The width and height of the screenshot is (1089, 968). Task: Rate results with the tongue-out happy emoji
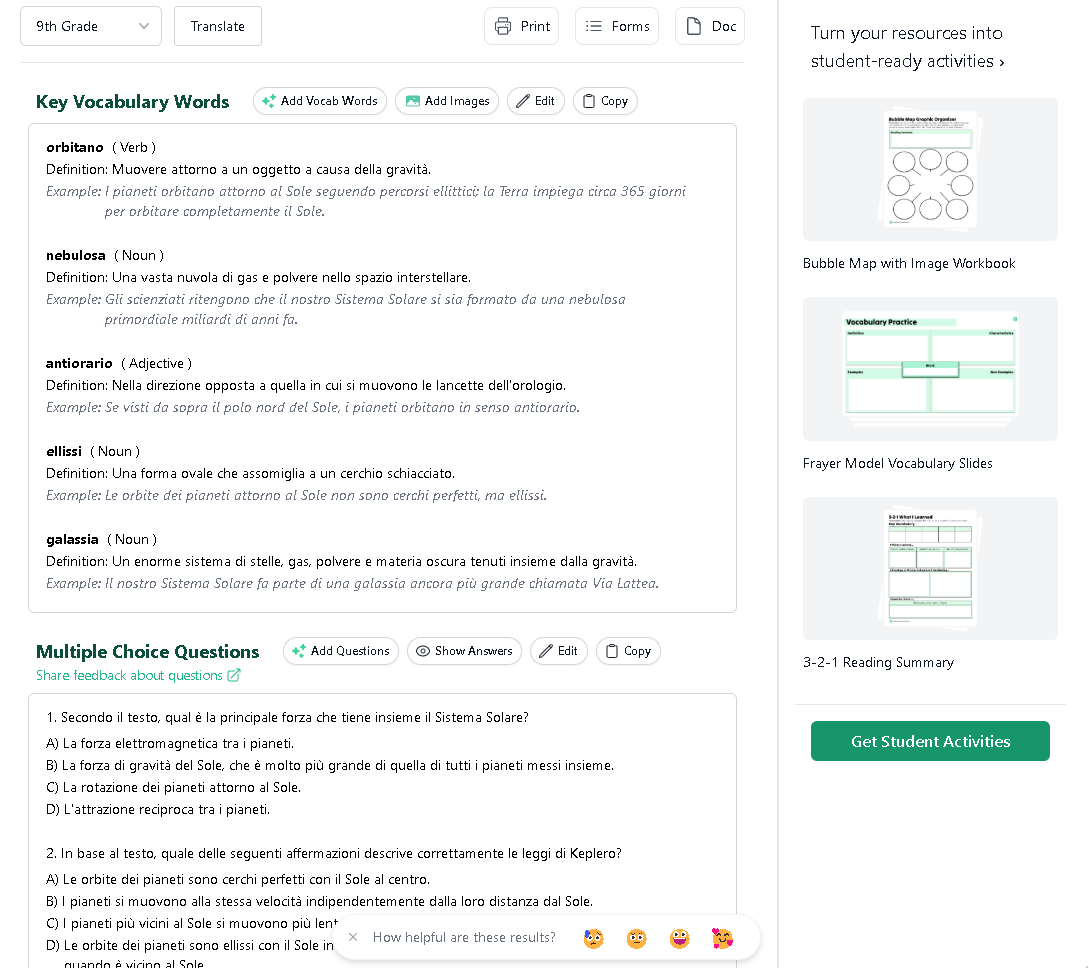[x=680, y=938]
